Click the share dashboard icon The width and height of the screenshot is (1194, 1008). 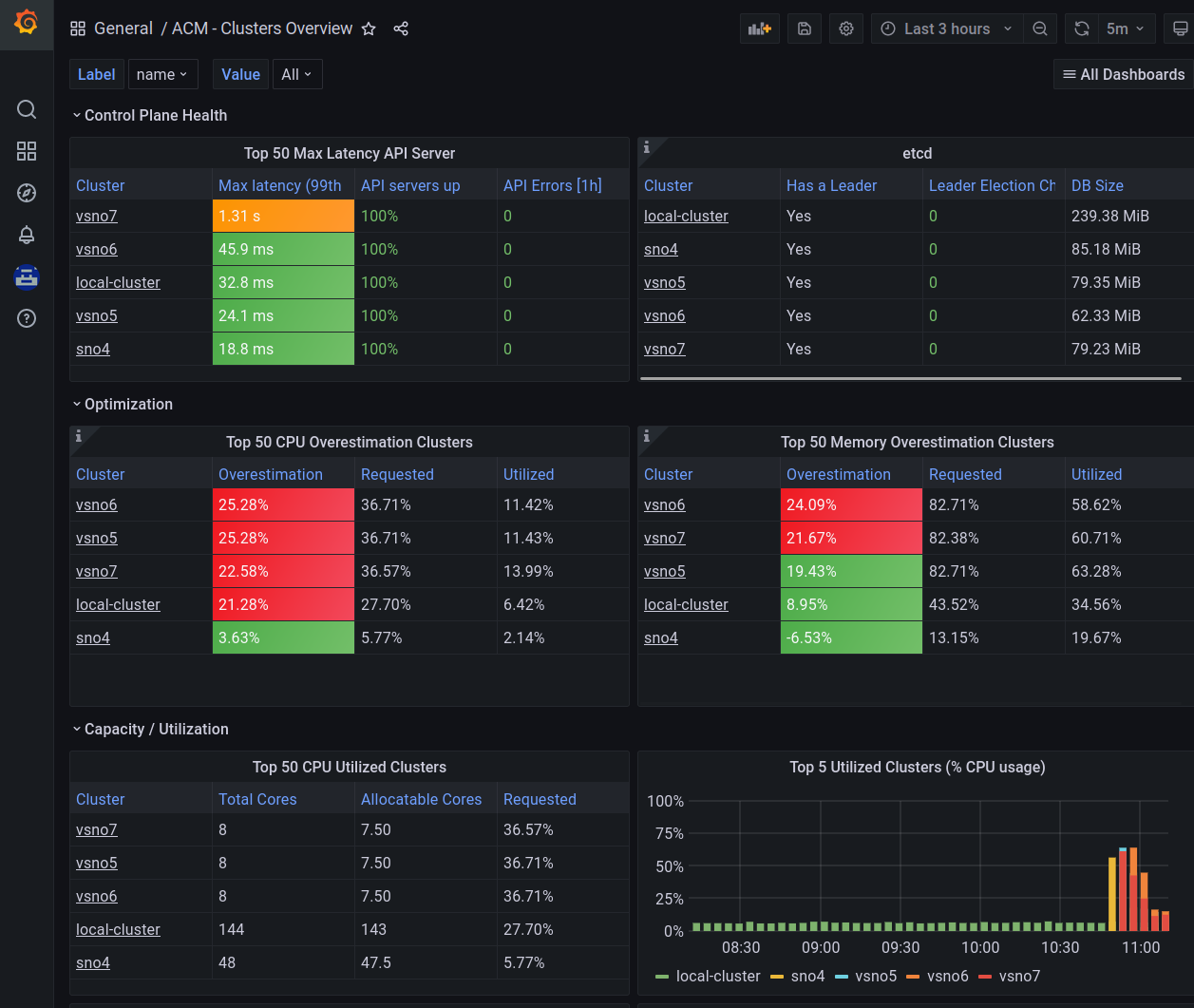(401, 29)
